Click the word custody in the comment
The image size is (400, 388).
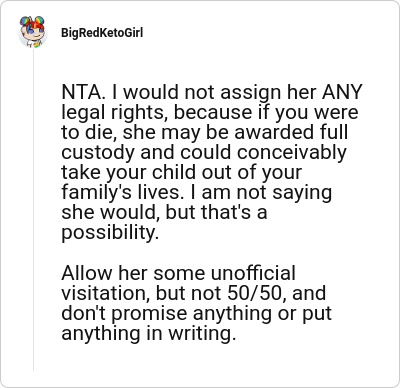(98, 153)
